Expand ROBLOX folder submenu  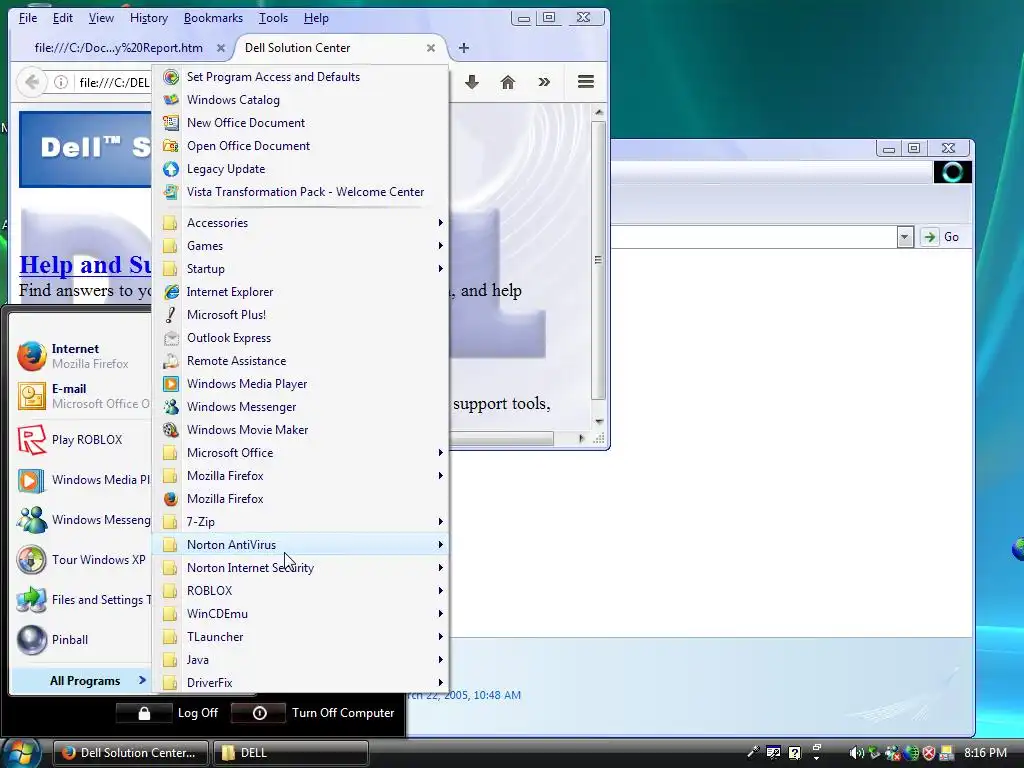point(300,591)
